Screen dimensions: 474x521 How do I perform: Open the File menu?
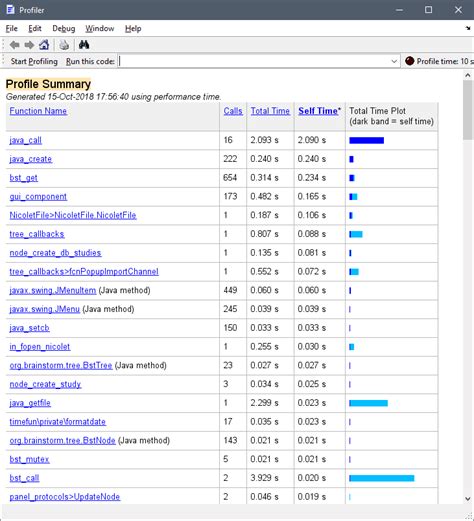[12, 29]
